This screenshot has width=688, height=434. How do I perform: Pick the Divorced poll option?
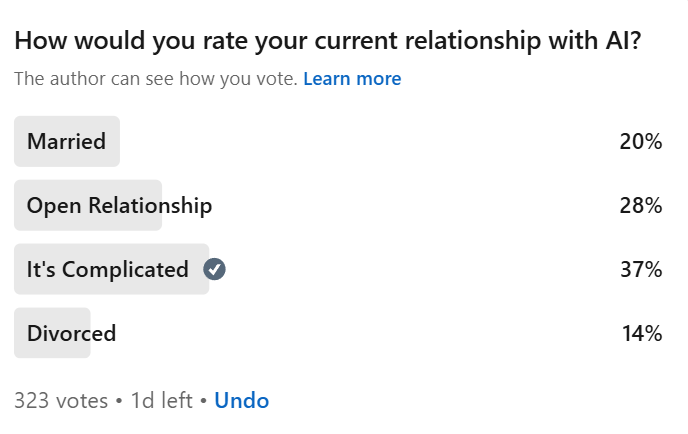[71, 333]
